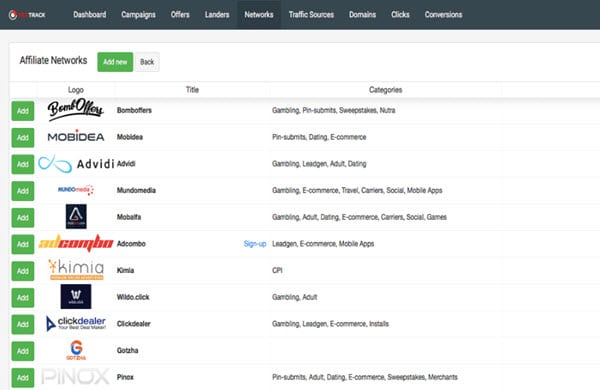Select the Mundomedia title text
Image resolution: width=600 pixels, height=390 pixels.
coord(136,190)
